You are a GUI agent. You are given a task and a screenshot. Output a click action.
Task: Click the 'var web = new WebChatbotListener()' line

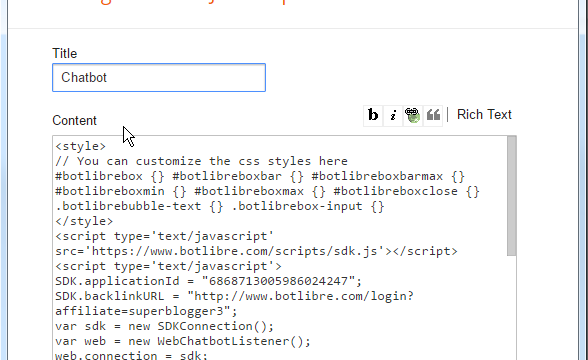tap(183, 341)
